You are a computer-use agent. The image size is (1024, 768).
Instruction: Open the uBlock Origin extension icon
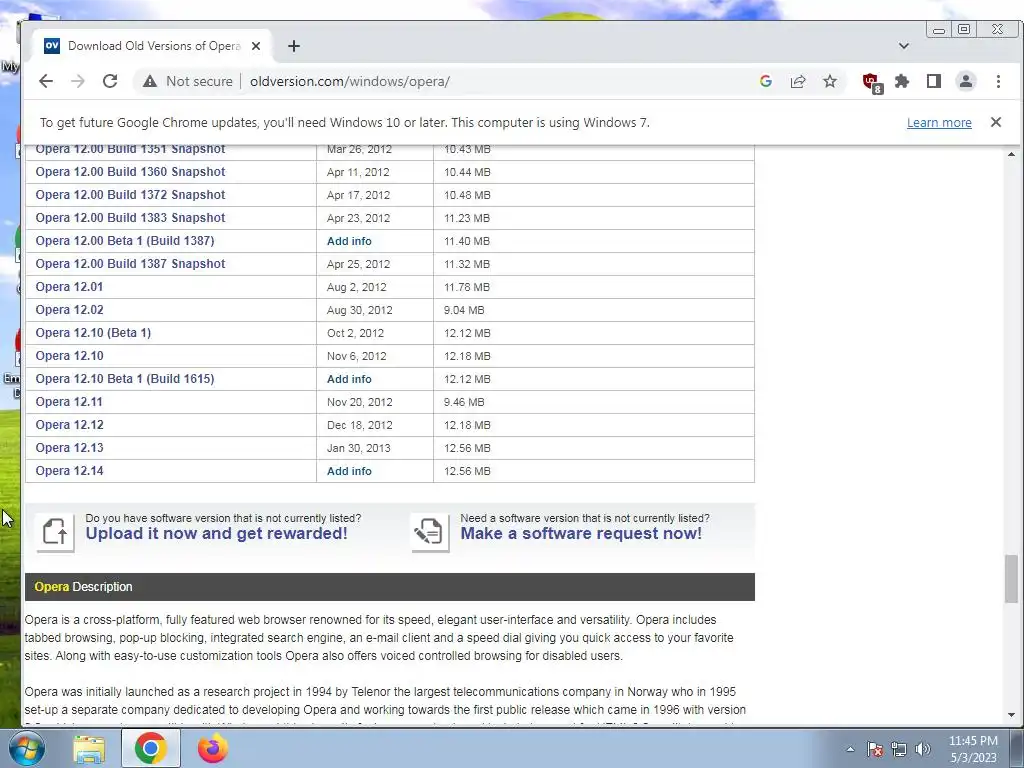(x=872, y=82)
